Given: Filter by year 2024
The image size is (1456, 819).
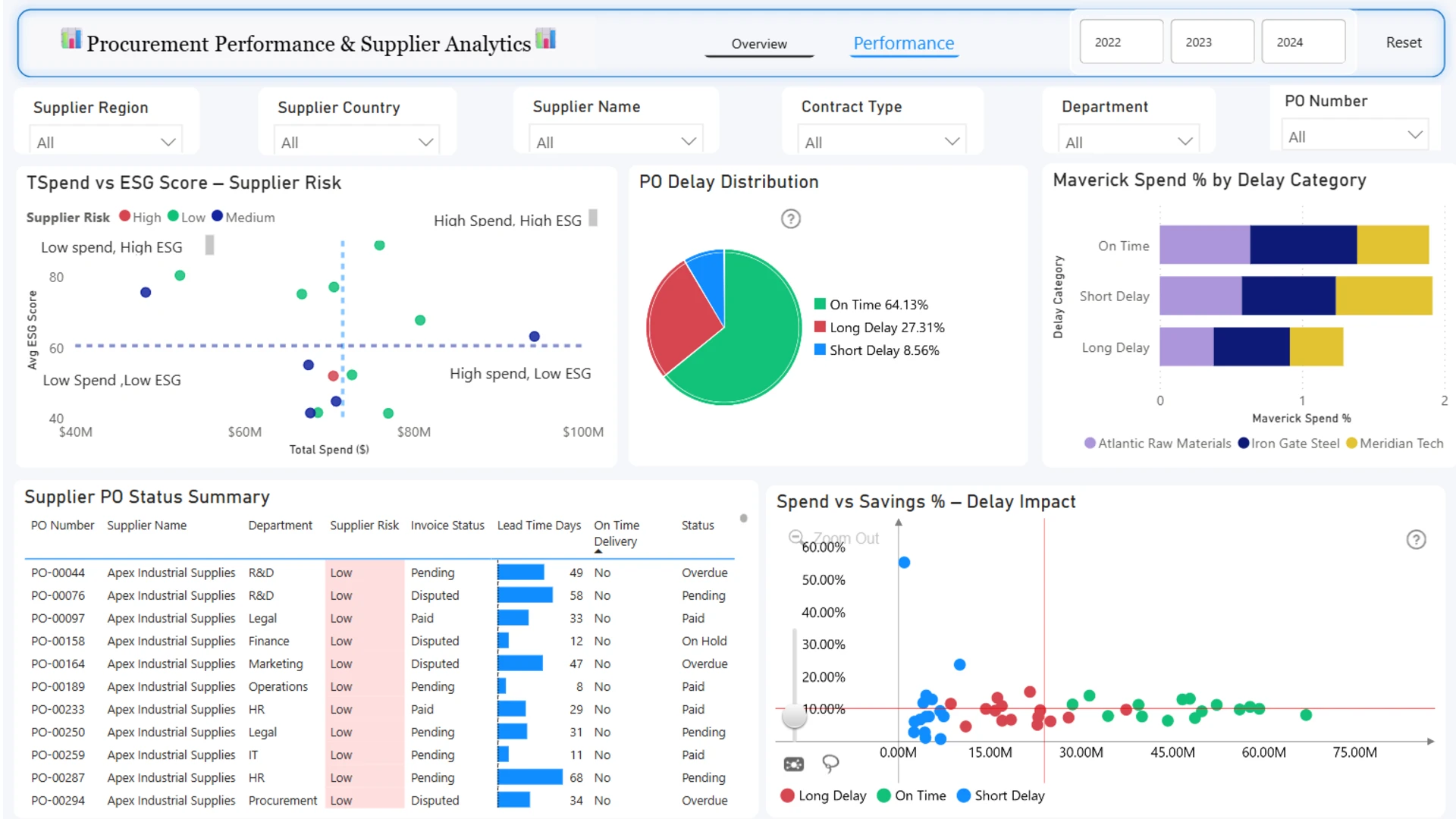Looking at the screenshot, I should tap(1304, 42).
